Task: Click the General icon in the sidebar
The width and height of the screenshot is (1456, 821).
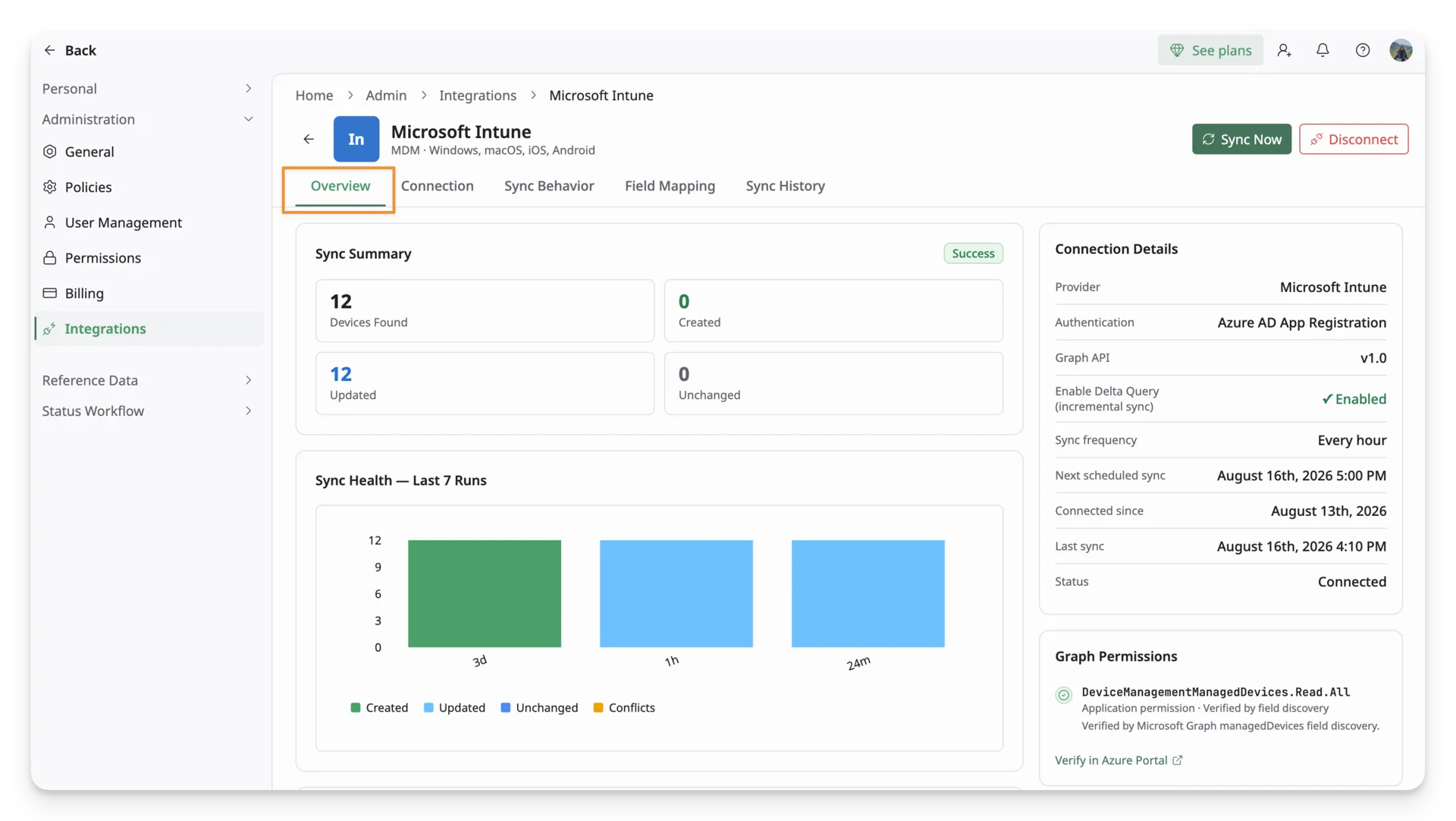Action: 50,152
